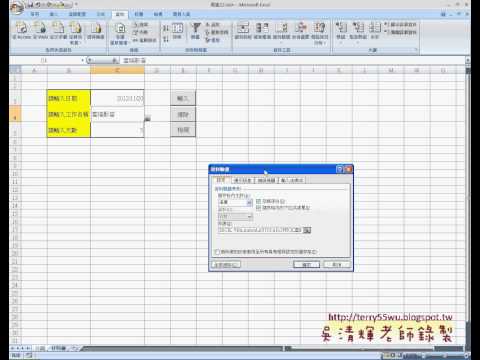
Task: Switch to the Insert ribbon tab
Action: pos(54,14)
